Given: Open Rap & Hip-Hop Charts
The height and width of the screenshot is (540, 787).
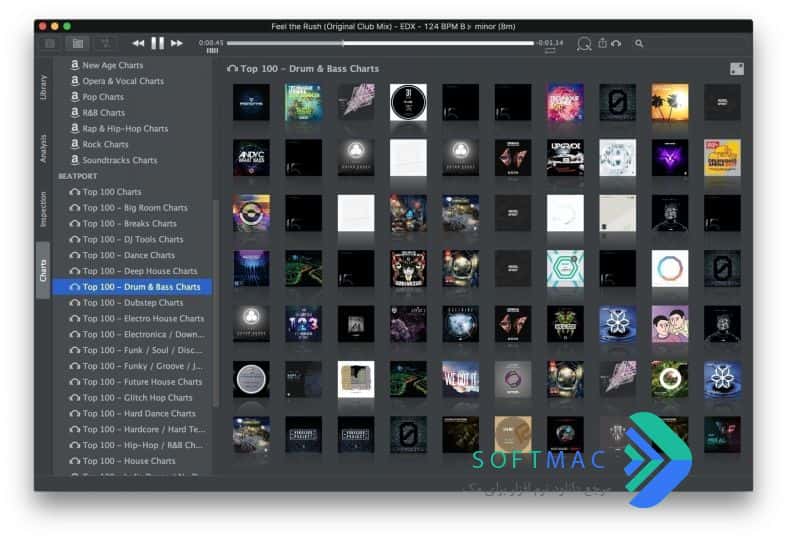Looking at the screenshot, I should click(x=119, y=128).
